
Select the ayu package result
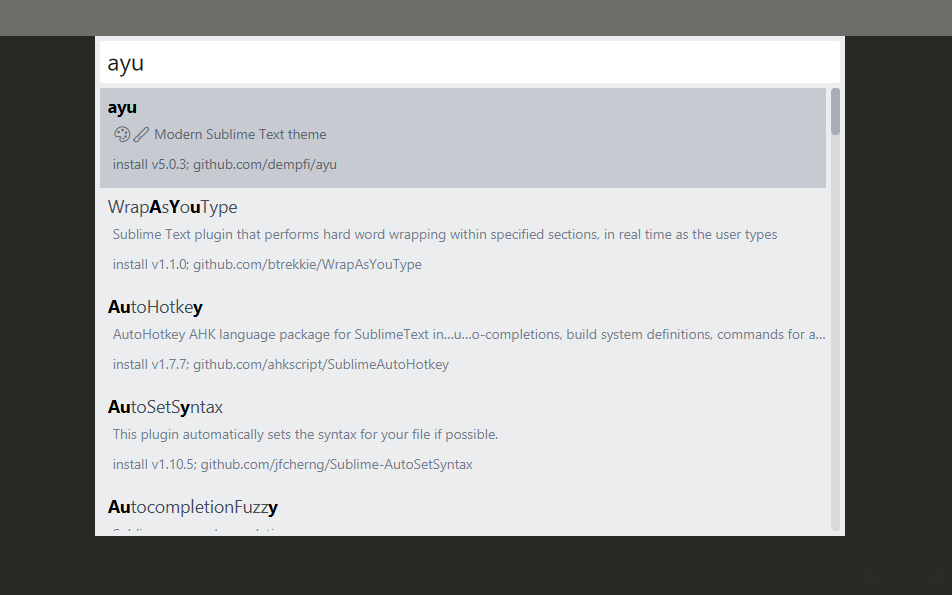[463, 138]
